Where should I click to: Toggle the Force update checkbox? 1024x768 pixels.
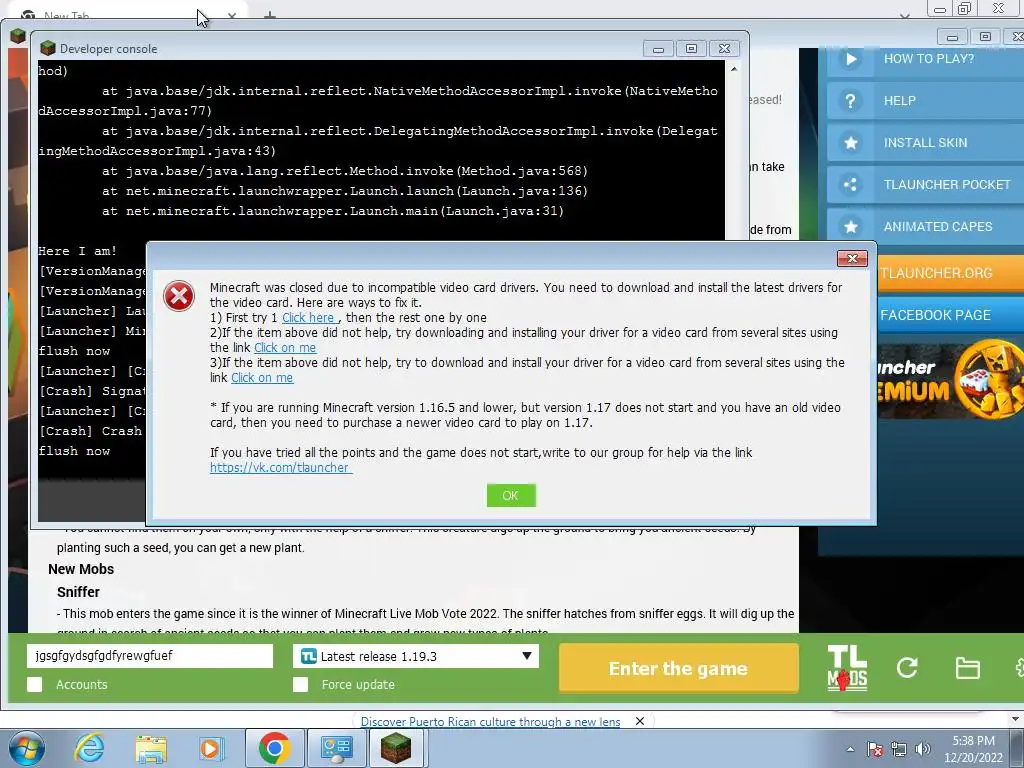coord(300,684)
